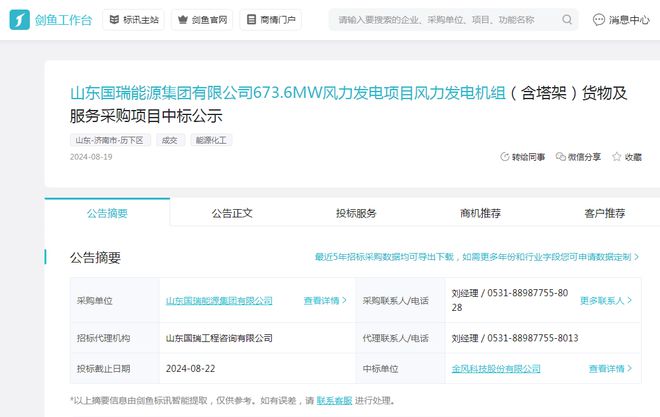Switch to 公告摘要 tab
Image resolution: width=660 pixels, height=417 pixels.
(107, 213)
